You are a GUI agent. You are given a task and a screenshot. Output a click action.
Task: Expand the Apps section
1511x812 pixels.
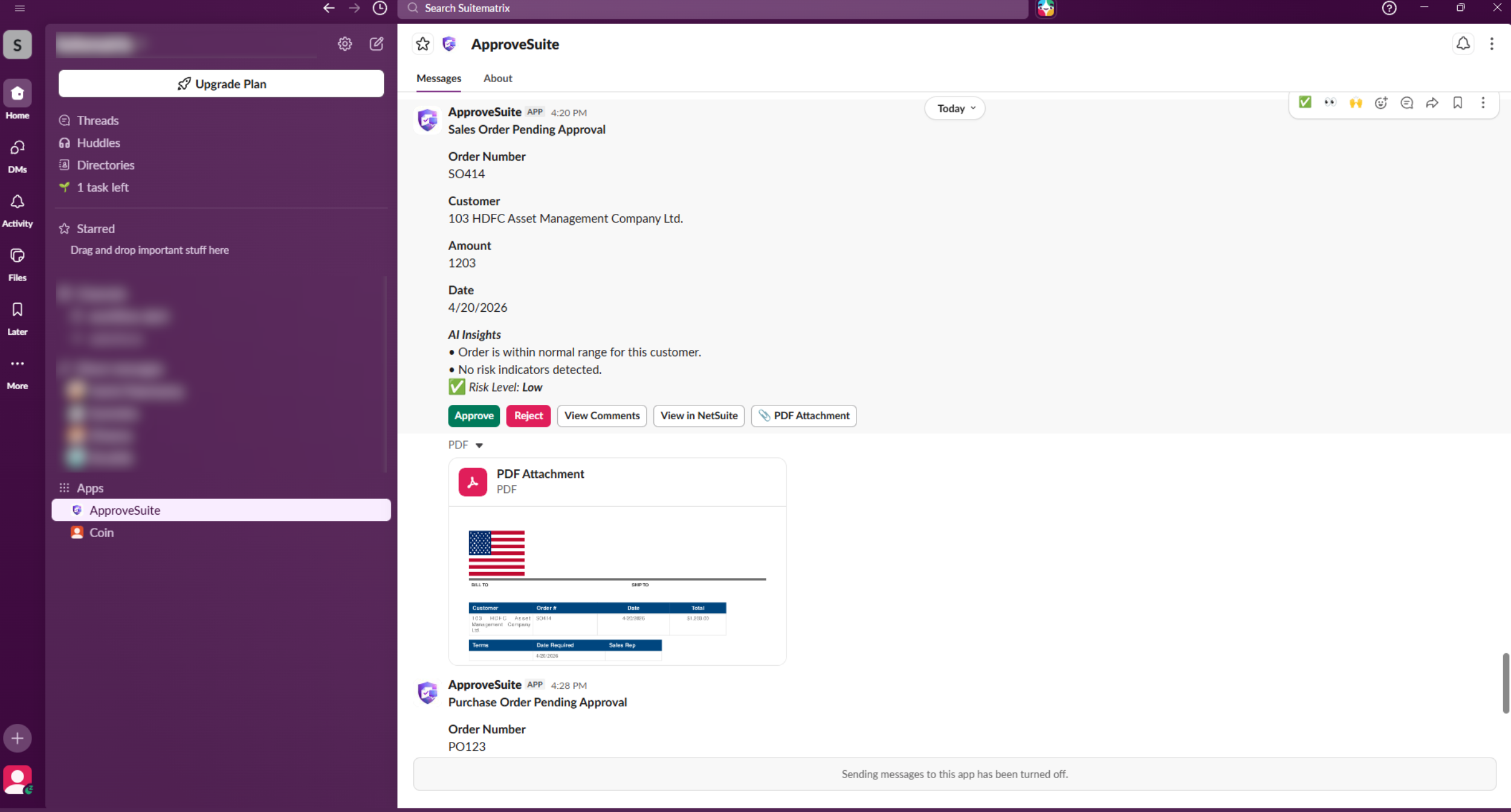click(90, 488)
